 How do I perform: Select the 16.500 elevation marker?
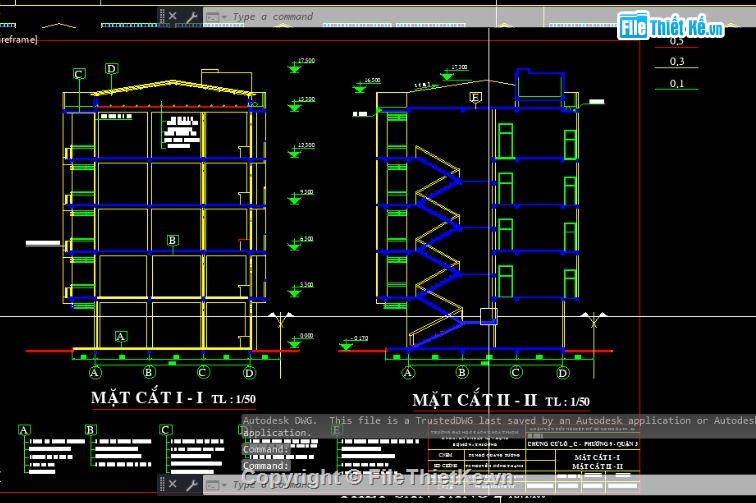[x=367, y=84]
